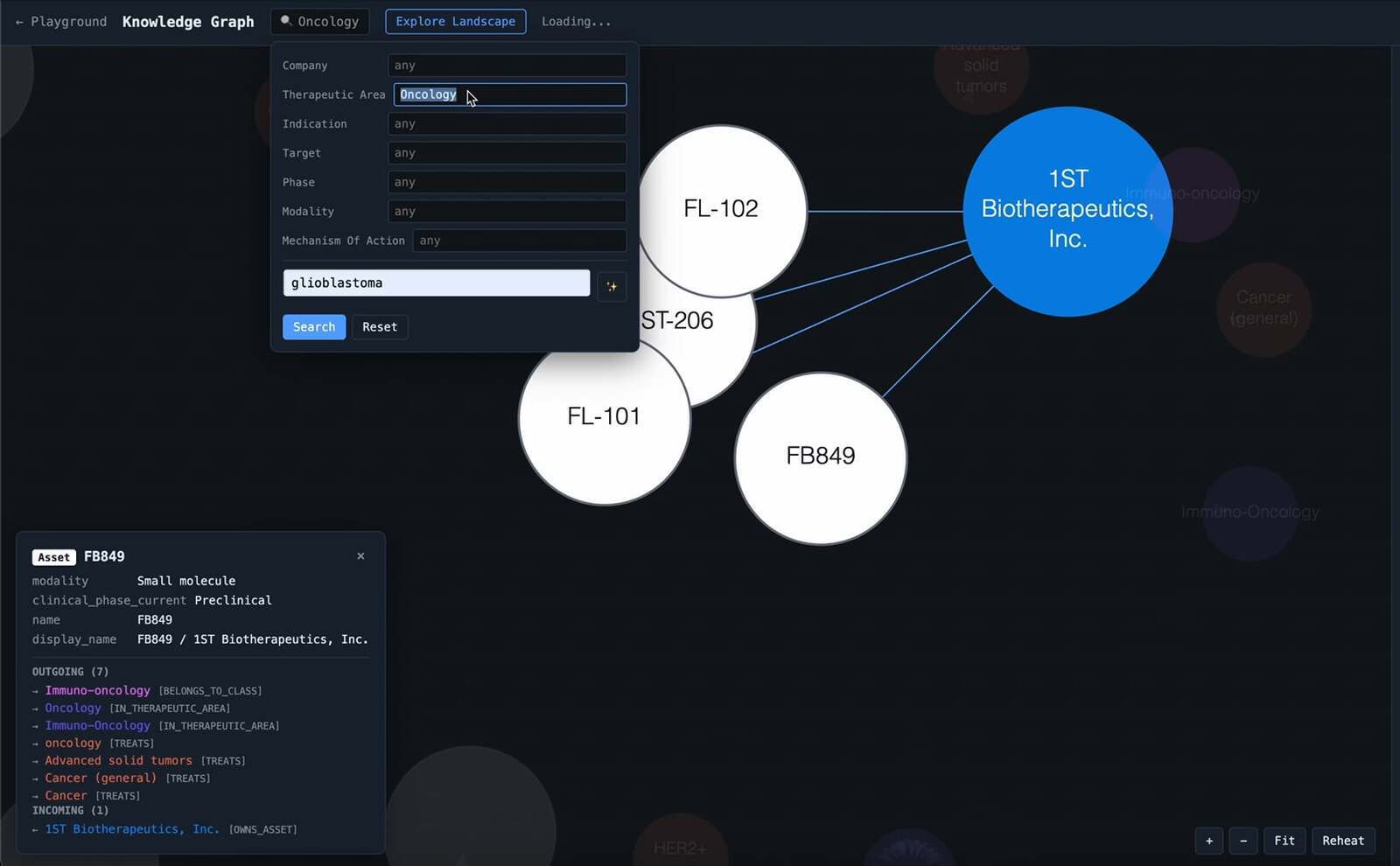
Task: Reset the search filters
Action: [379, 327]
